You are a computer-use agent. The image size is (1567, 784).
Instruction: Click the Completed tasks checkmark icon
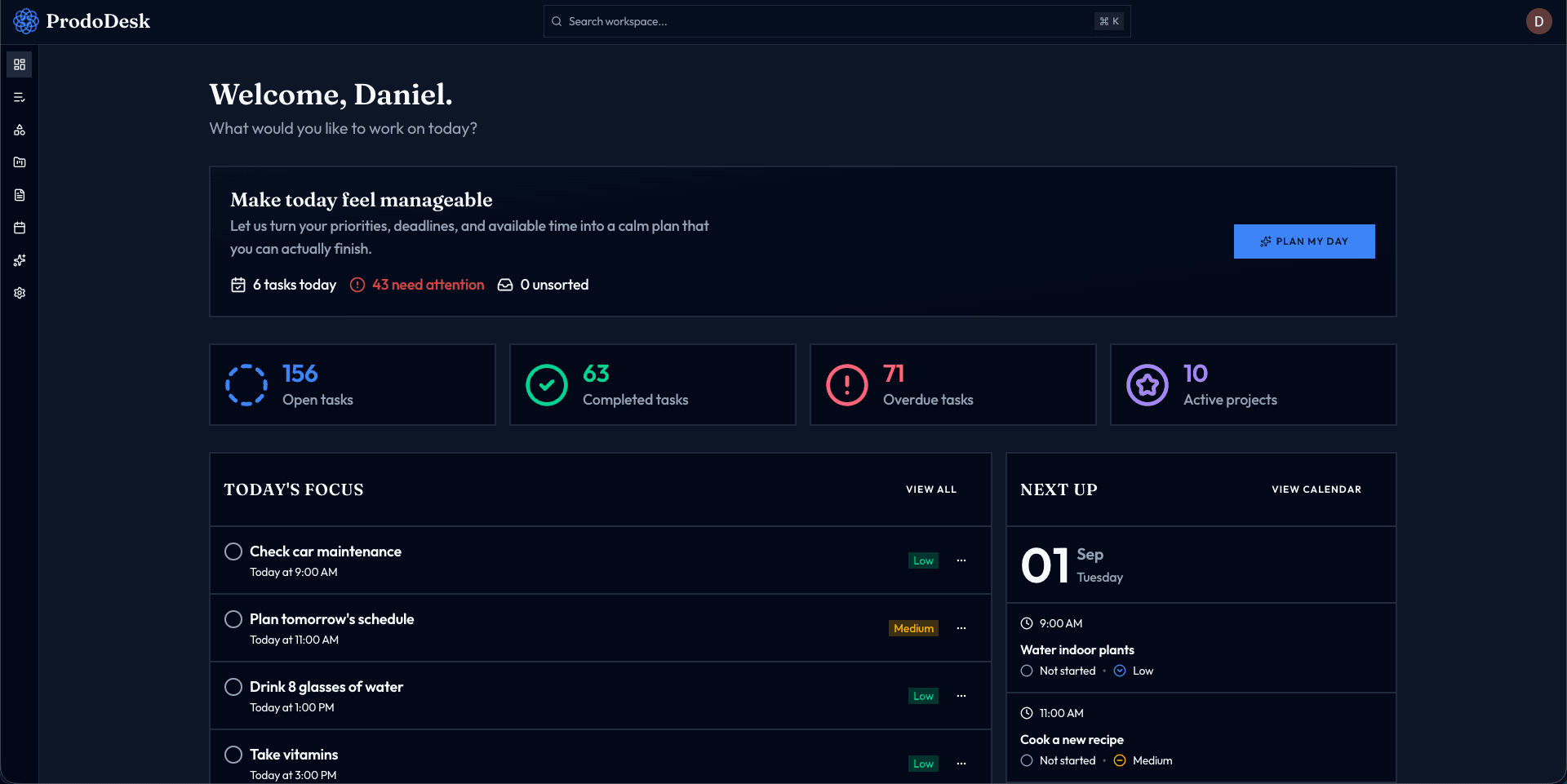click(547, 385)
